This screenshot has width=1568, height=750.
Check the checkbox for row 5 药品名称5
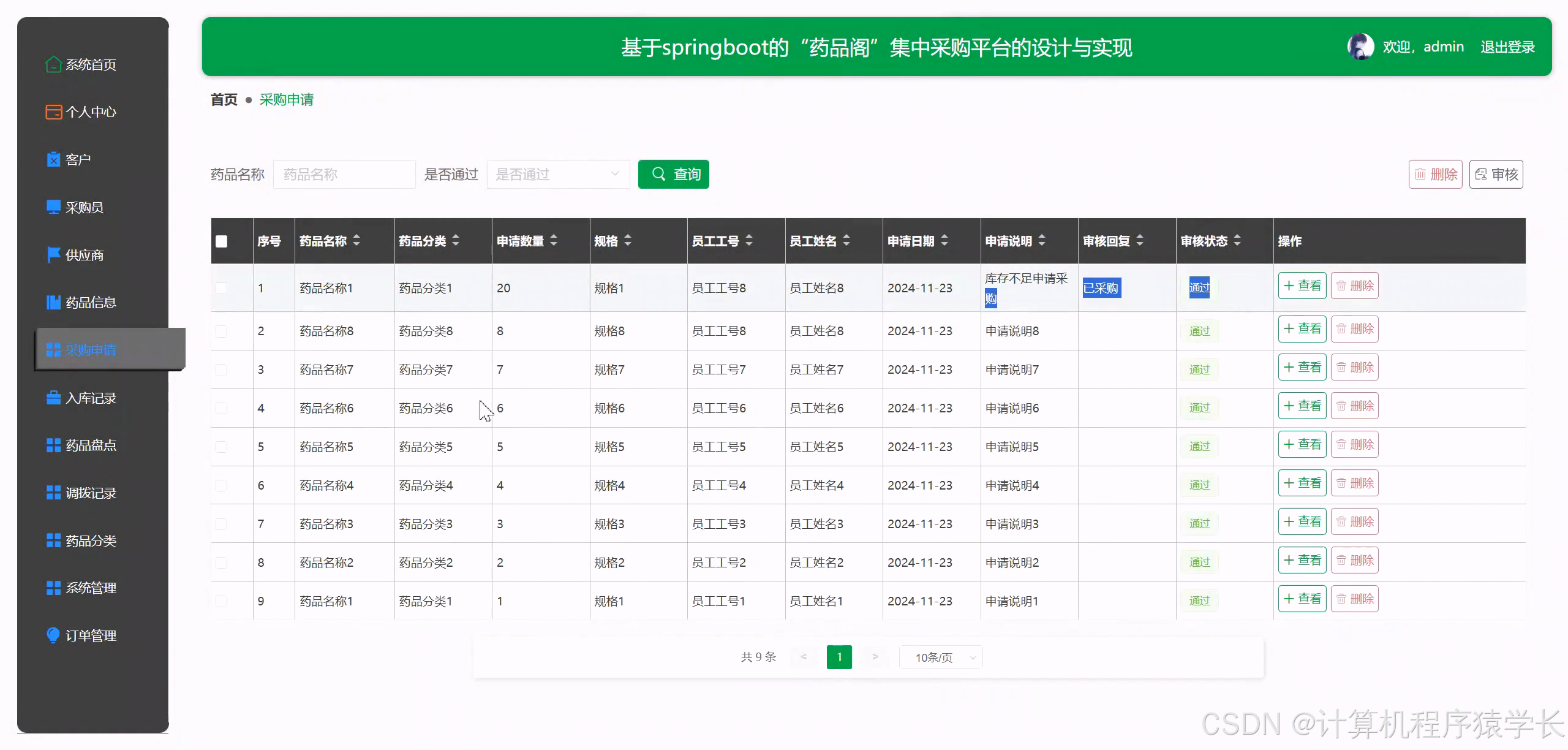click(x=222, y=446)
